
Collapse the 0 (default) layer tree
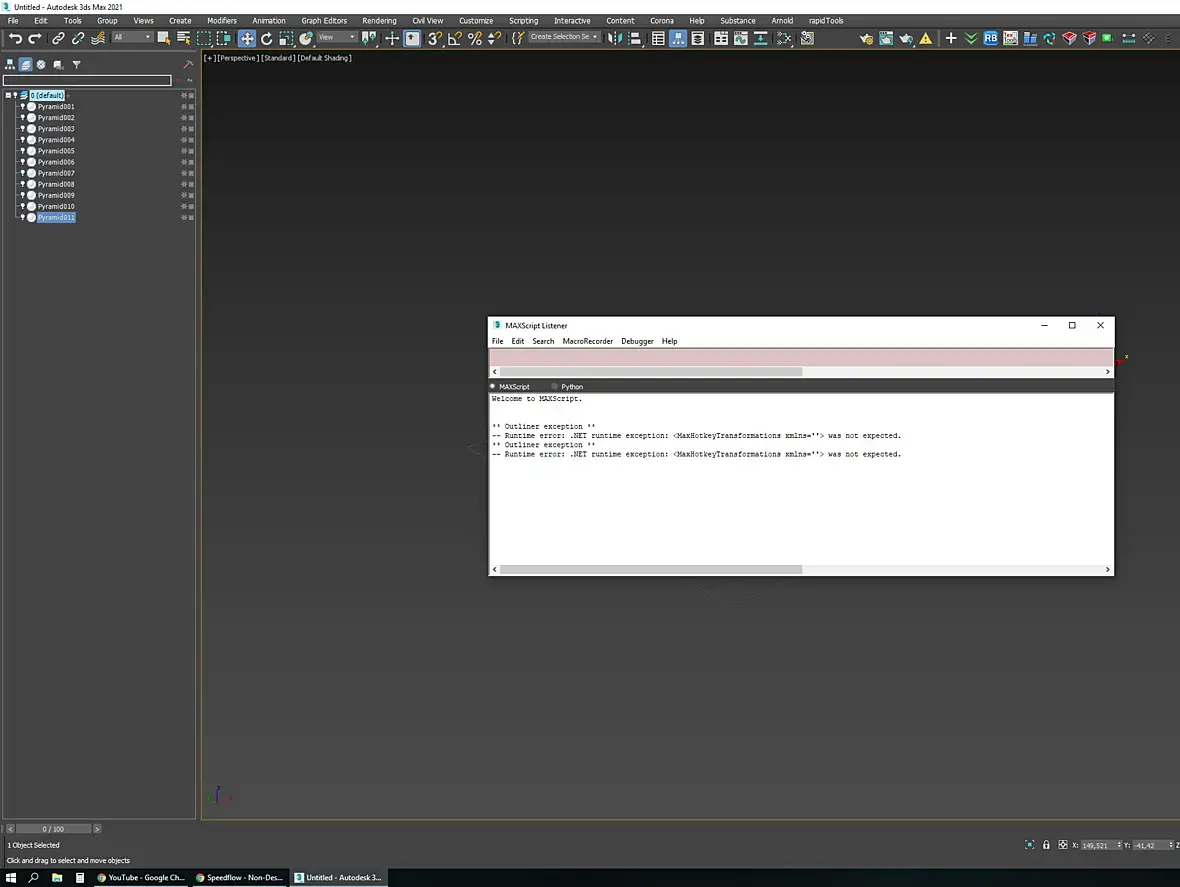point(8,95)
